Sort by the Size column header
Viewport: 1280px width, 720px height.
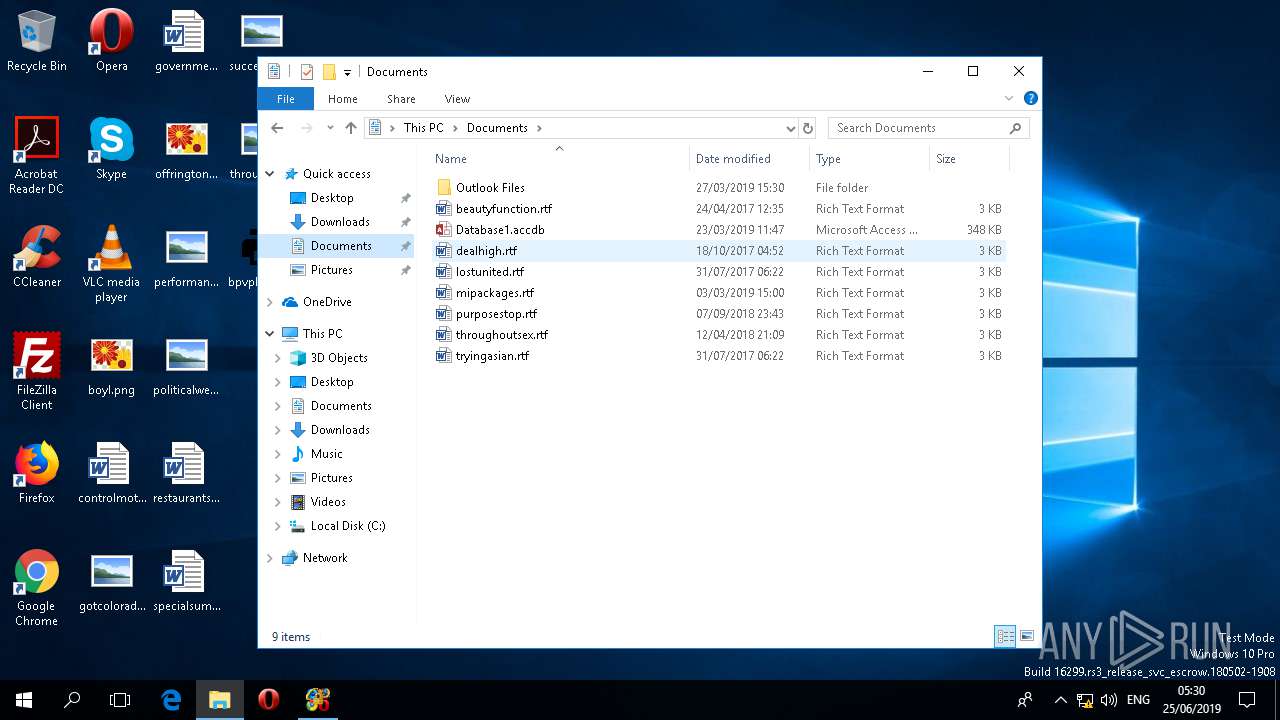pos(969,159)
